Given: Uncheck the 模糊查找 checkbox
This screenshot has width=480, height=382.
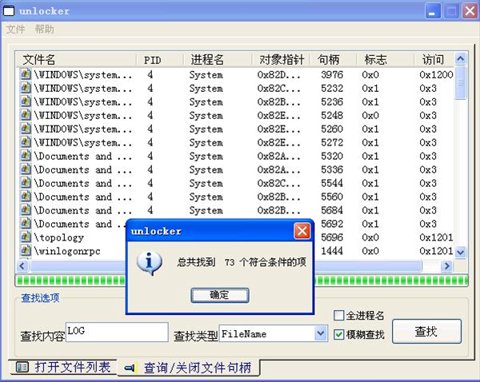Looking at the screenshot, I should coord(339,334).
